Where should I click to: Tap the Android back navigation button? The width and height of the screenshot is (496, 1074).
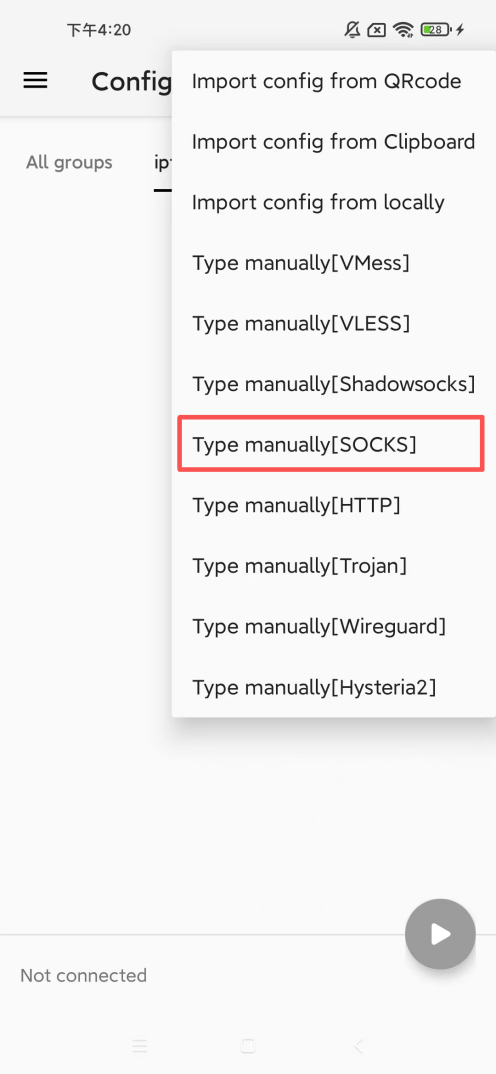pos(358,1045)
